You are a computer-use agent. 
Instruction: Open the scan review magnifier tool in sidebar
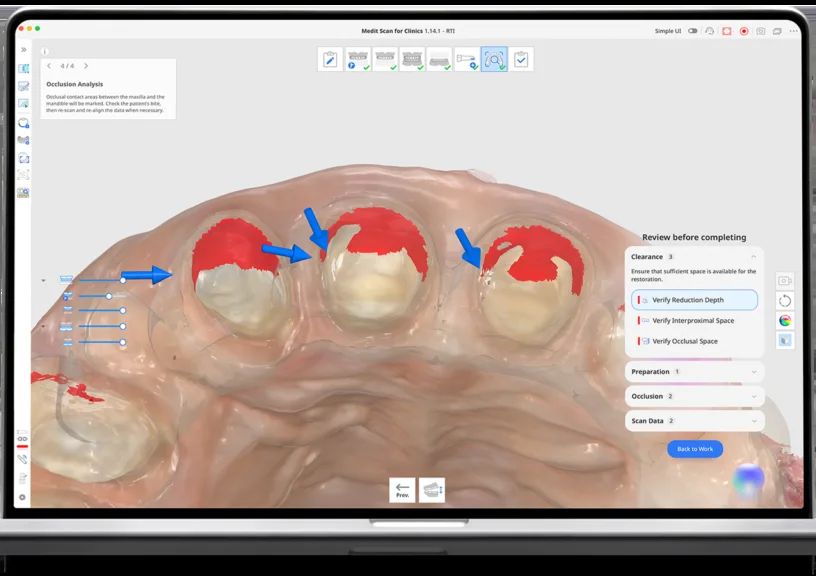[23, 193]
